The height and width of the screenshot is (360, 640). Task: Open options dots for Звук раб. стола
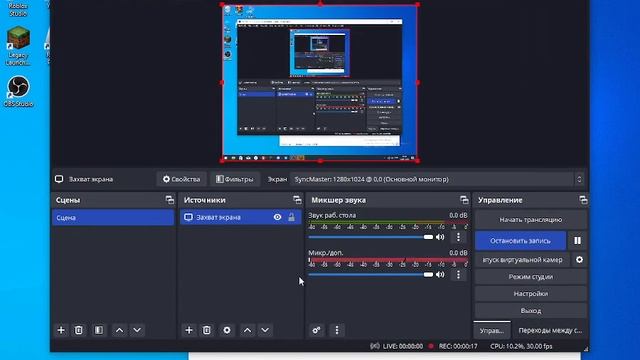[x=458, y=237]
